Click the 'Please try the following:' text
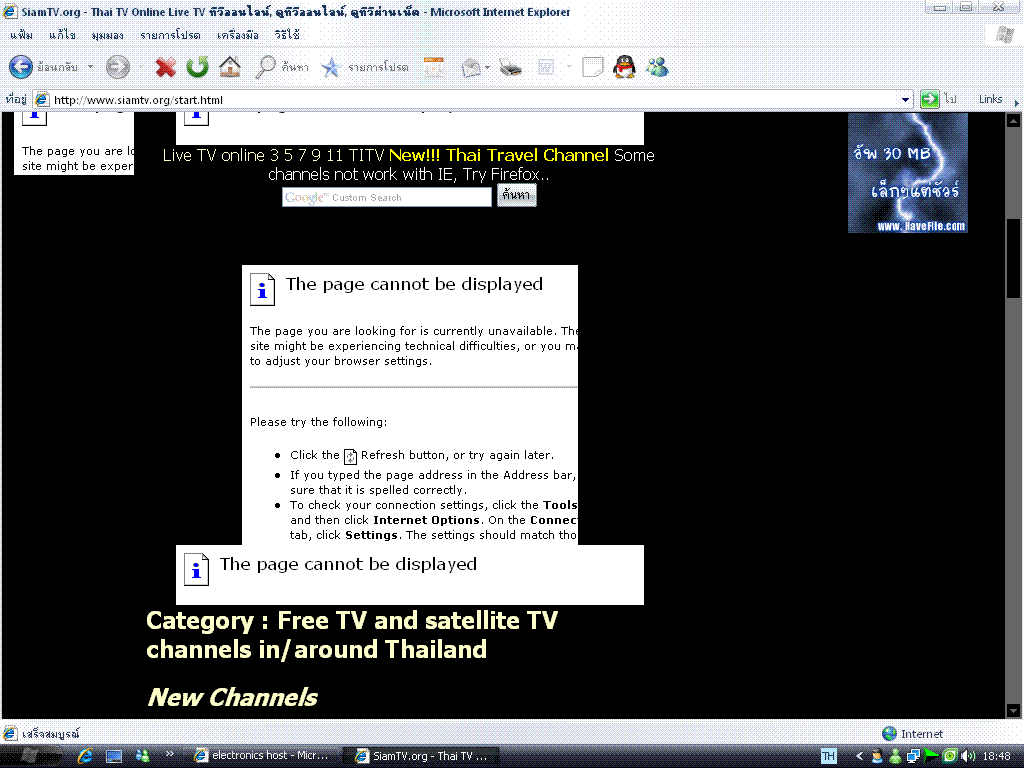The image size is (1024, 768). (x=319, y=422)
